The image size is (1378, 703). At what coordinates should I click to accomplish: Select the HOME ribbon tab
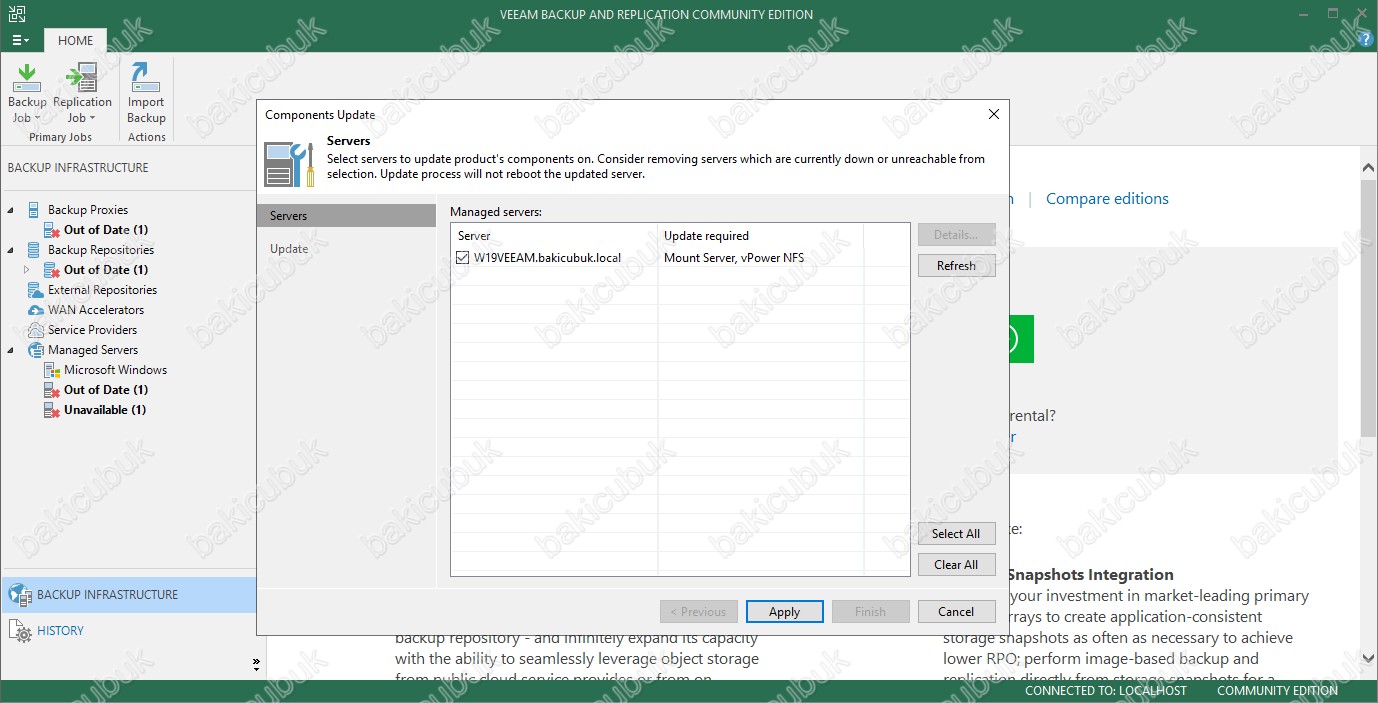point(76,41)
